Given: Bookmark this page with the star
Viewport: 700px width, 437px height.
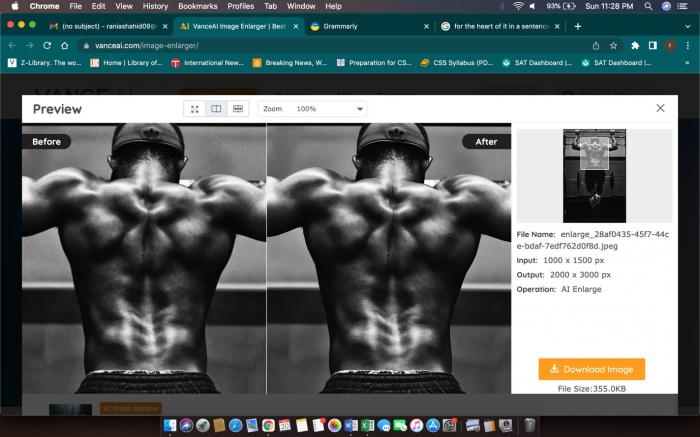Looking at the screenshot, I should click(613, 46).
